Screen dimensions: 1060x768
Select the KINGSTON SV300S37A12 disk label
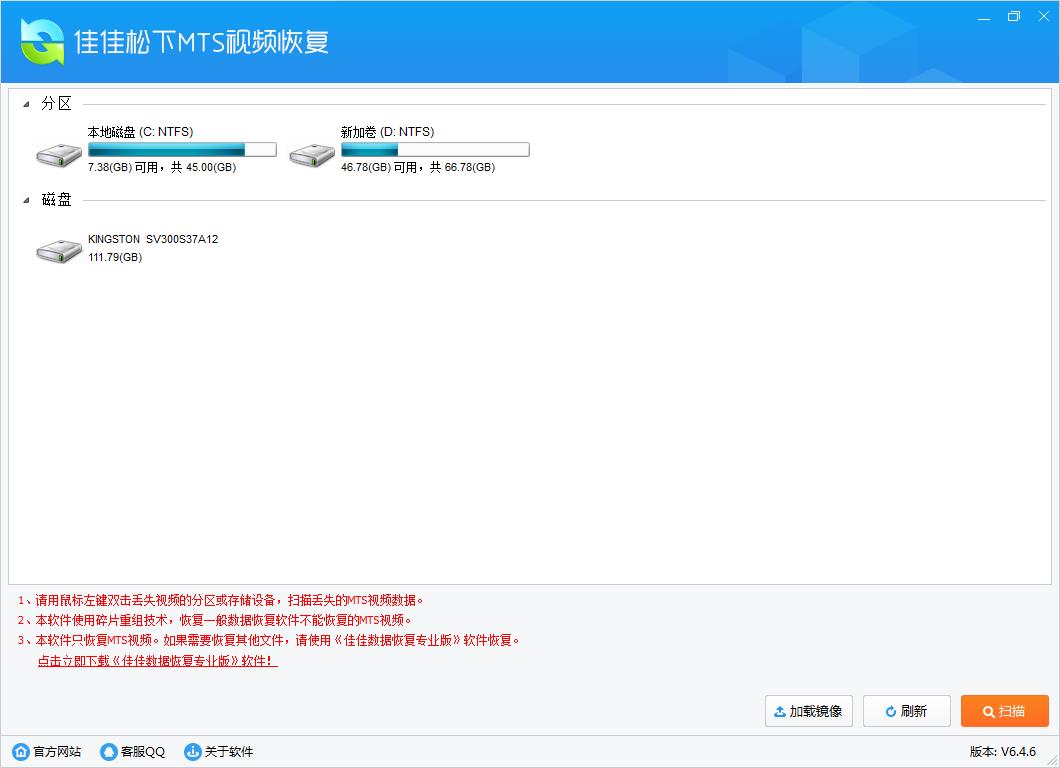(153, 240)
